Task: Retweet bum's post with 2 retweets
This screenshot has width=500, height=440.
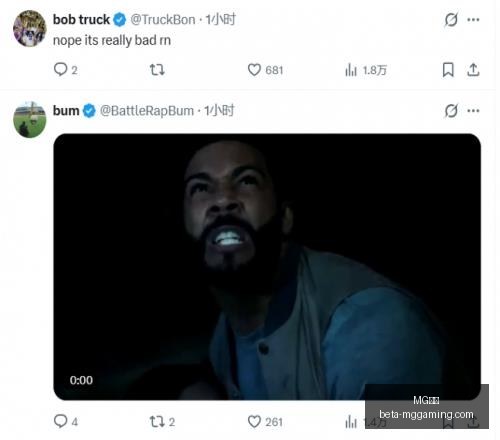Action: (x=162, y=422)
